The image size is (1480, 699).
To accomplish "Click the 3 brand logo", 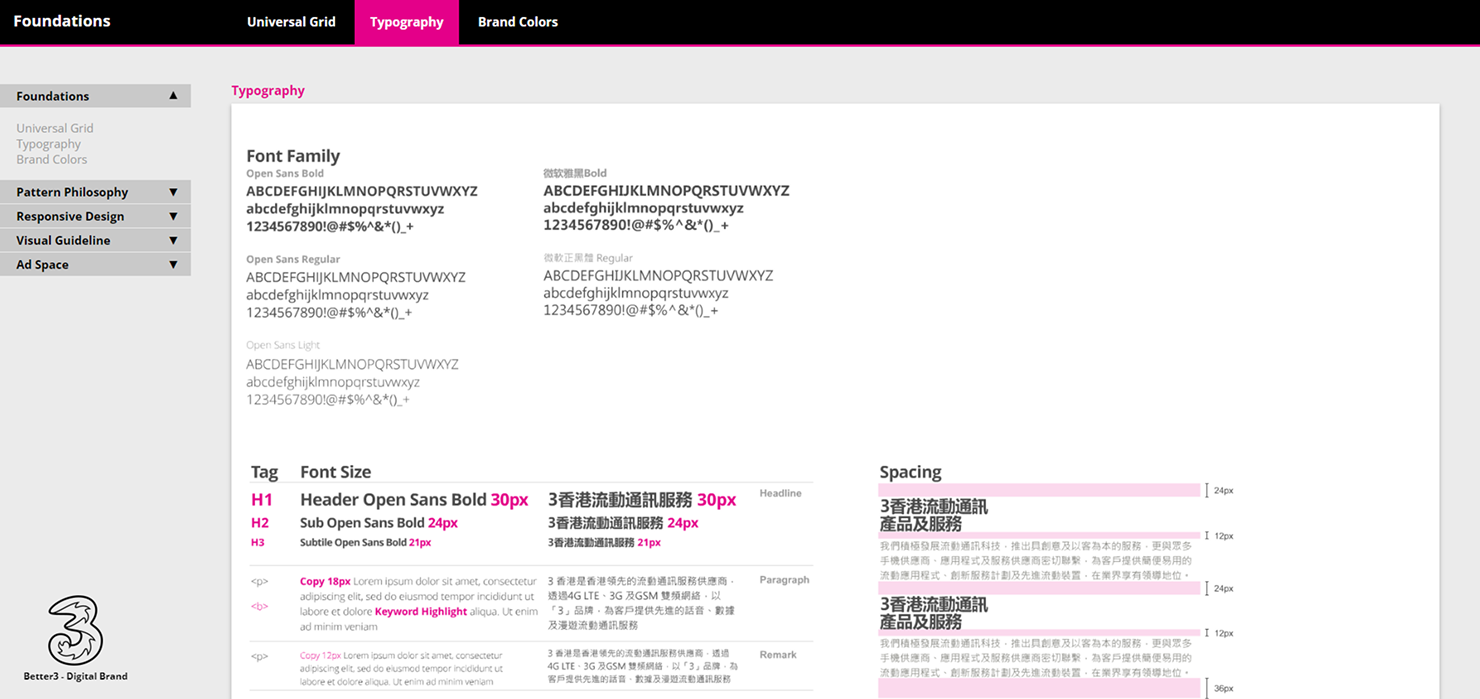I will 75,630.
